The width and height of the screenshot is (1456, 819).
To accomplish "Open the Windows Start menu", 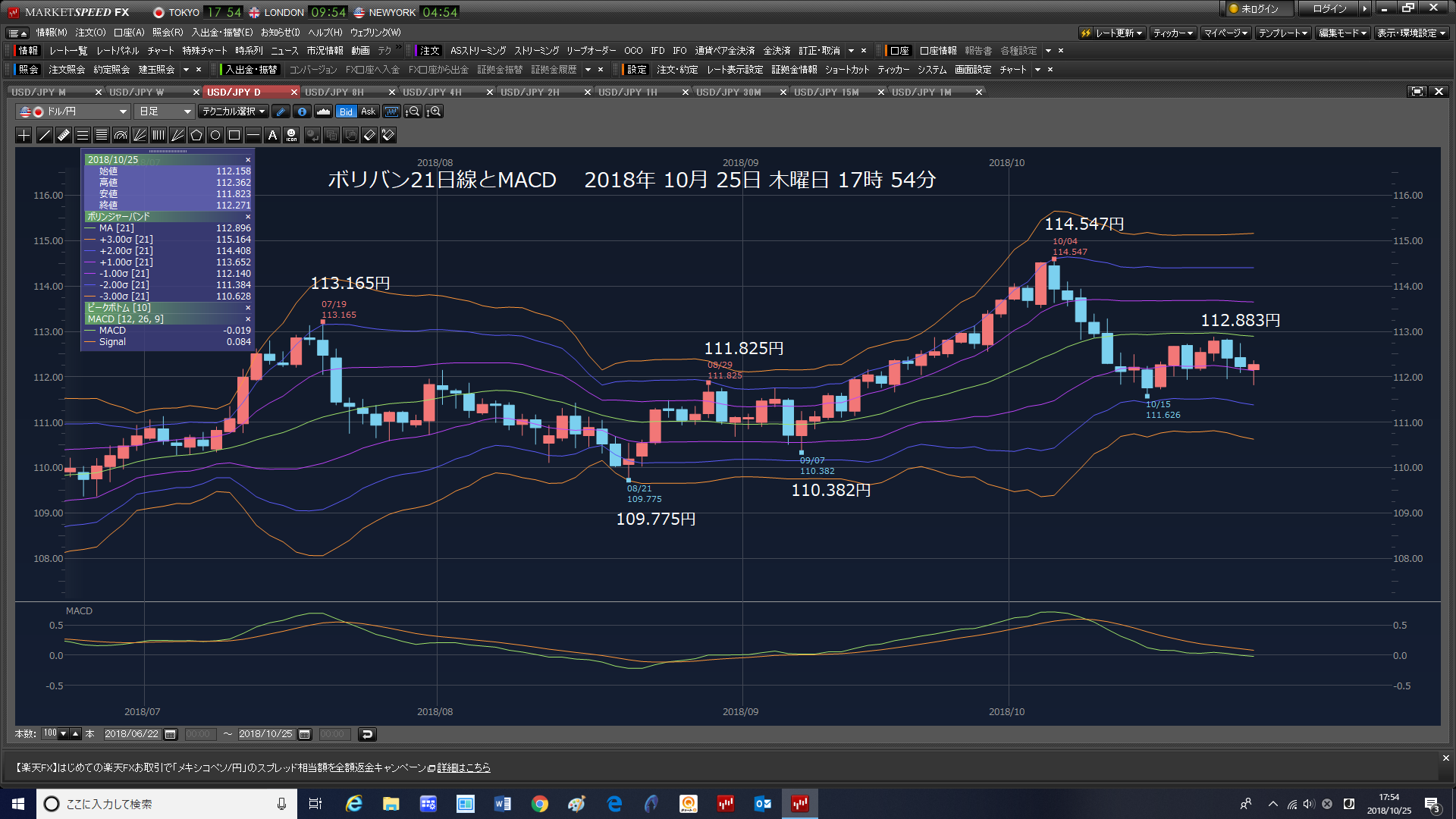I will (18, 804).
